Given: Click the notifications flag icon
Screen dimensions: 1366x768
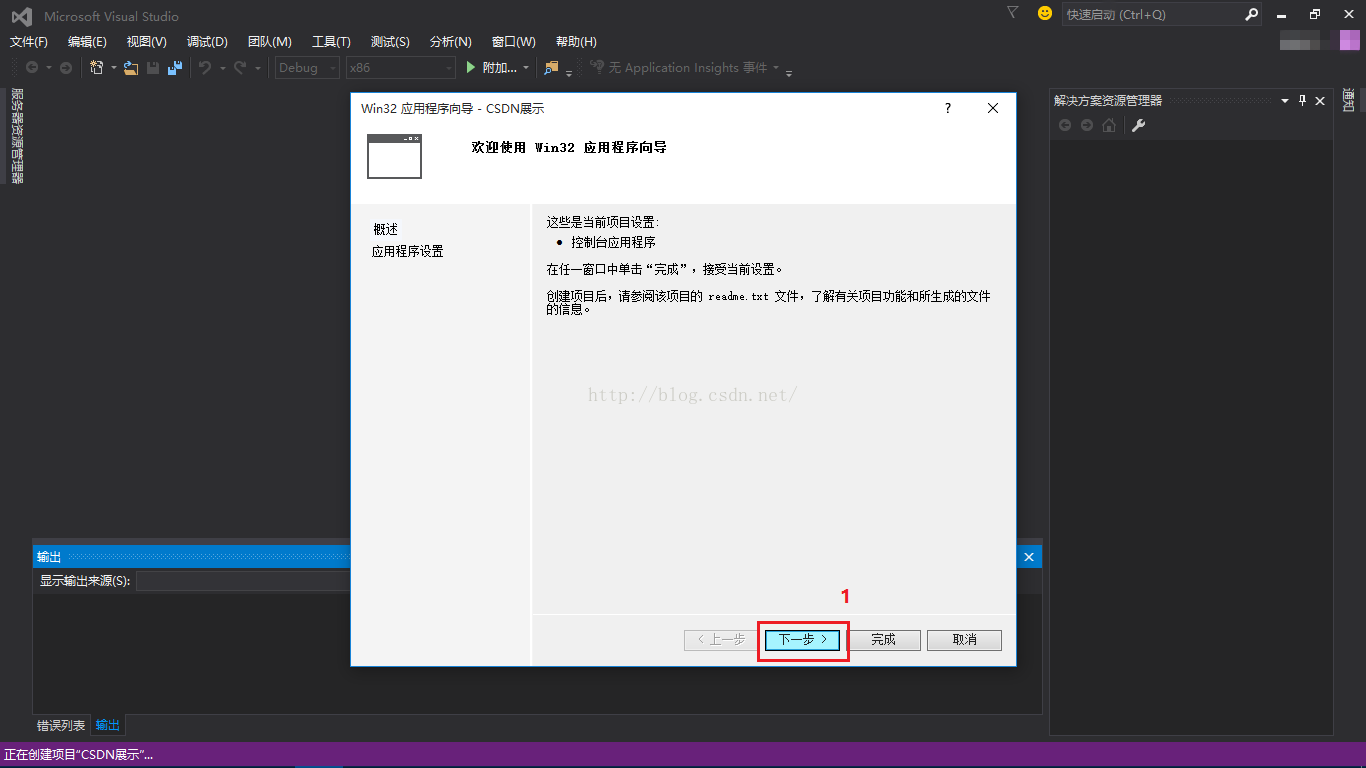Looking at the screenshot, I should 1012,13.
